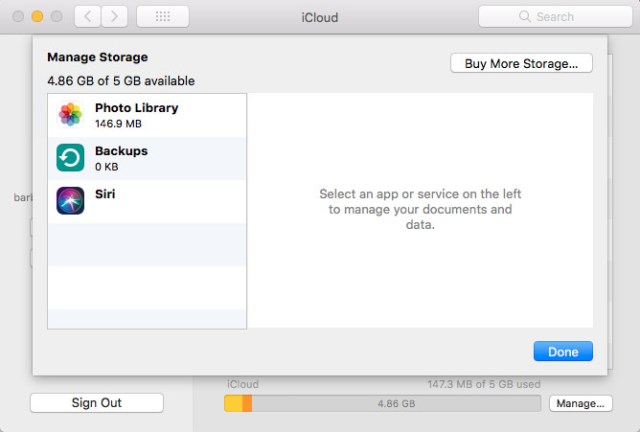Click the yellow segment of storage bar
Viewport: 640px width, 432px height.
233,403
